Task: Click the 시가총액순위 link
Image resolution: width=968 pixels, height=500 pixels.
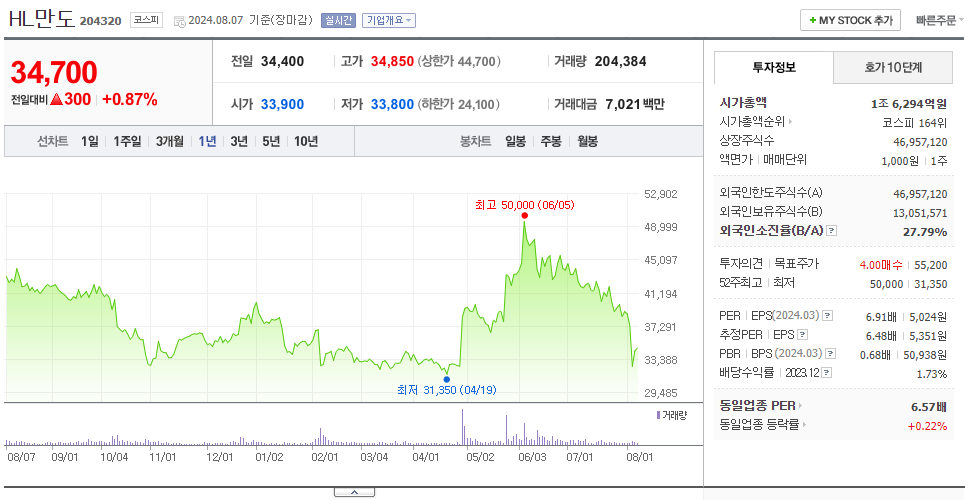Action: pos(752,122)
